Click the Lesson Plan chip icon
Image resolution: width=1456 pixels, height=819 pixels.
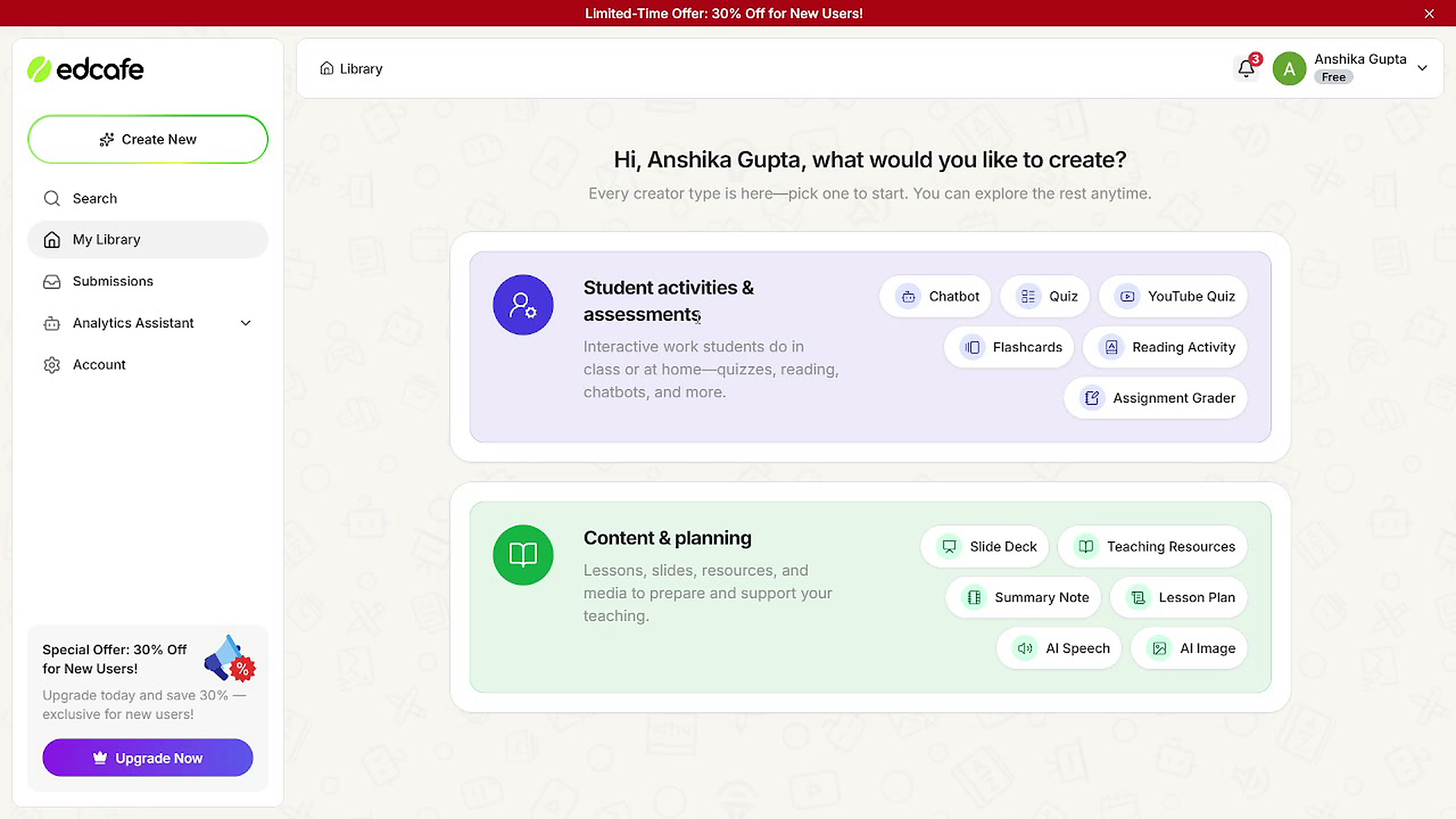[x=1138, y=597]
